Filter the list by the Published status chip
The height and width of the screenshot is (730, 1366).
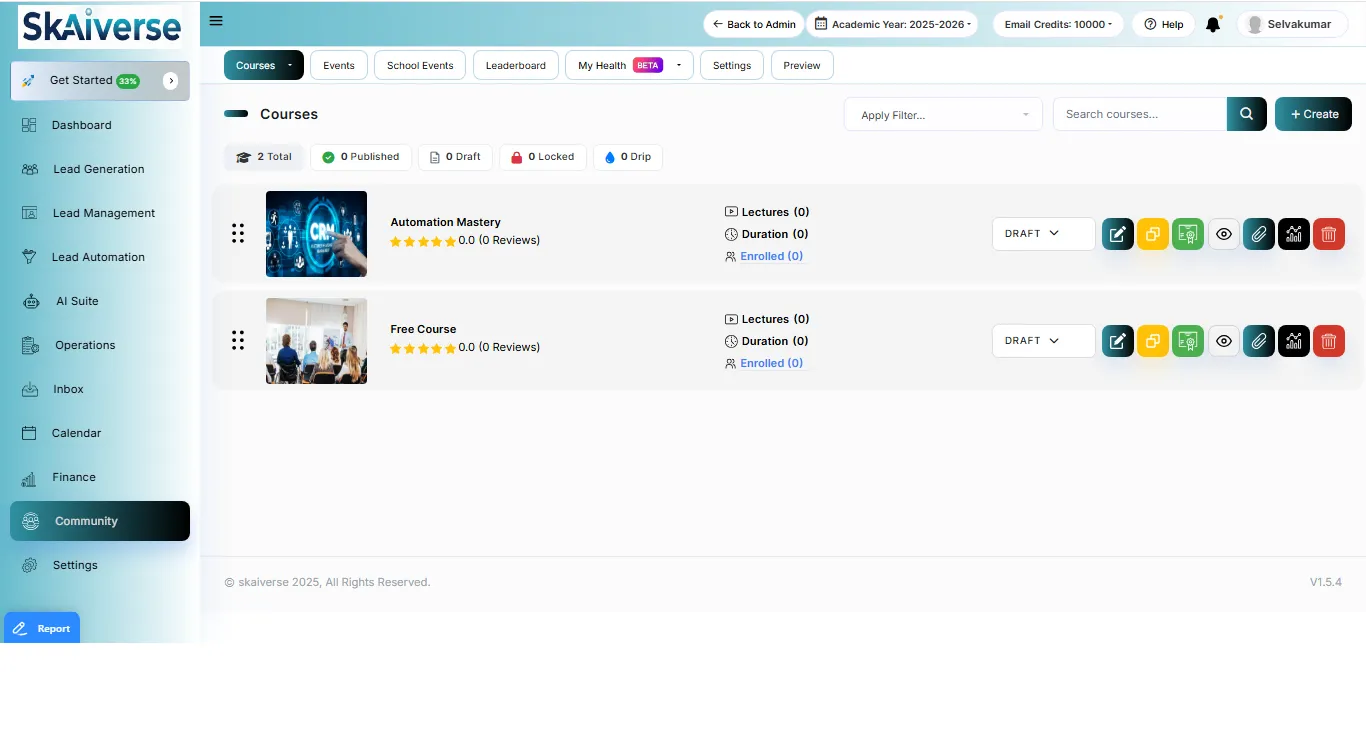pyautogui.click(x=361, y=157)
